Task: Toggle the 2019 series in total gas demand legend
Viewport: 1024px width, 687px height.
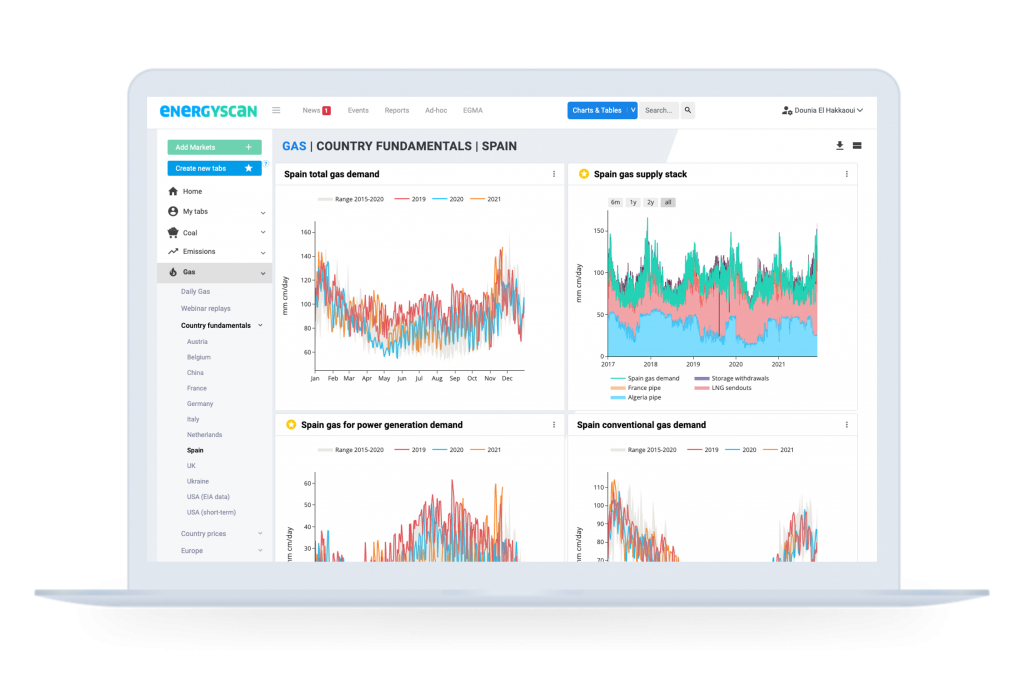Action: (x=410, y=199)
